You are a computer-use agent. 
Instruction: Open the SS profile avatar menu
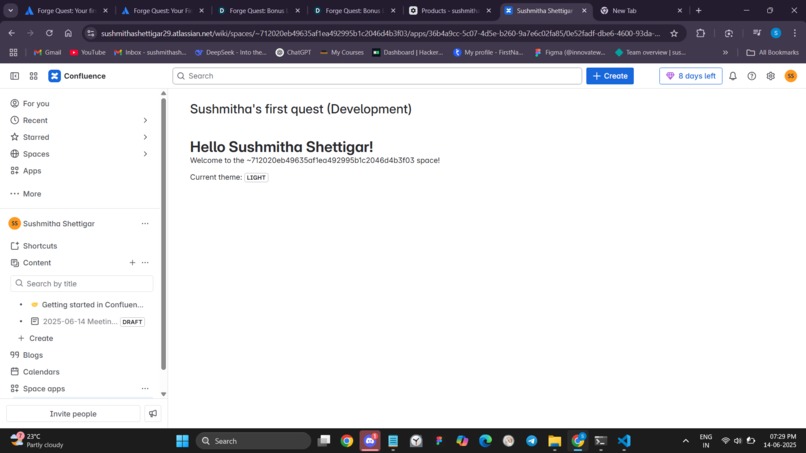pyautogui.click(x=791, y=76)
